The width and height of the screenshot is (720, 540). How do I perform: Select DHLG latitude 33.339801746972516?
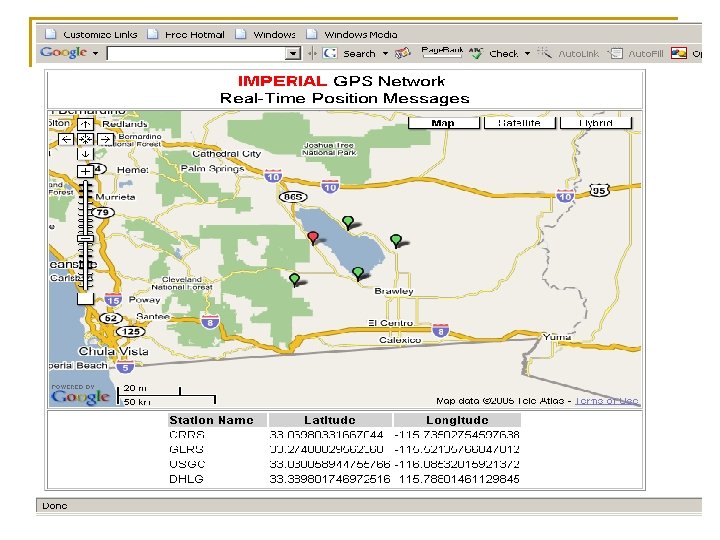coord(330,479)
